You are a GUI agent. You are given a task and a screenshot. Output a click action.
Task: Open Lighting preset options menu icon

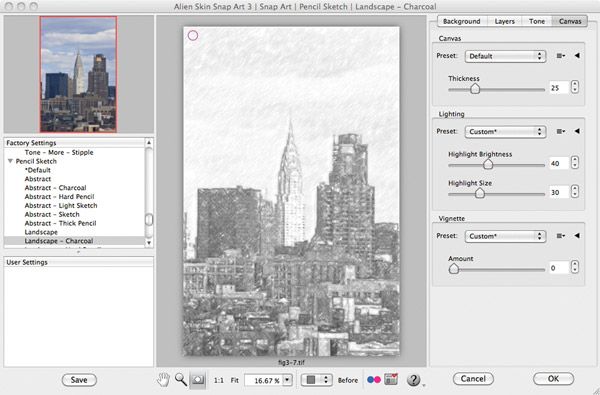click(561, 131)
